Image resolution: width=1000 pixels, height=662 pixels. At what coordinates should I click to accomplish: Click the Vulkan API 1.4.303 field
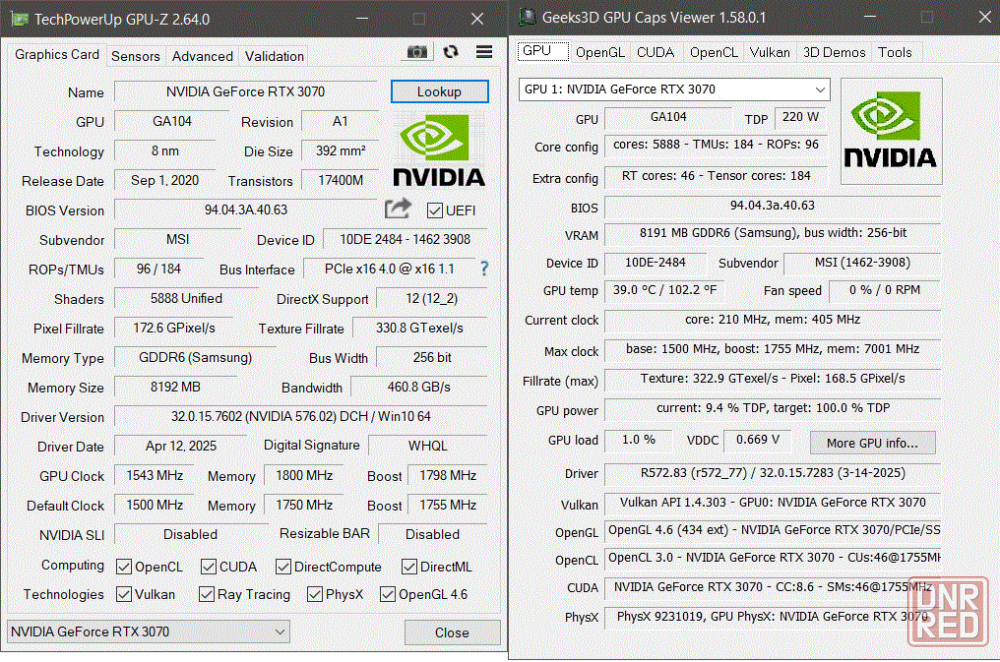pyautogui.click(x=773, y=503)
